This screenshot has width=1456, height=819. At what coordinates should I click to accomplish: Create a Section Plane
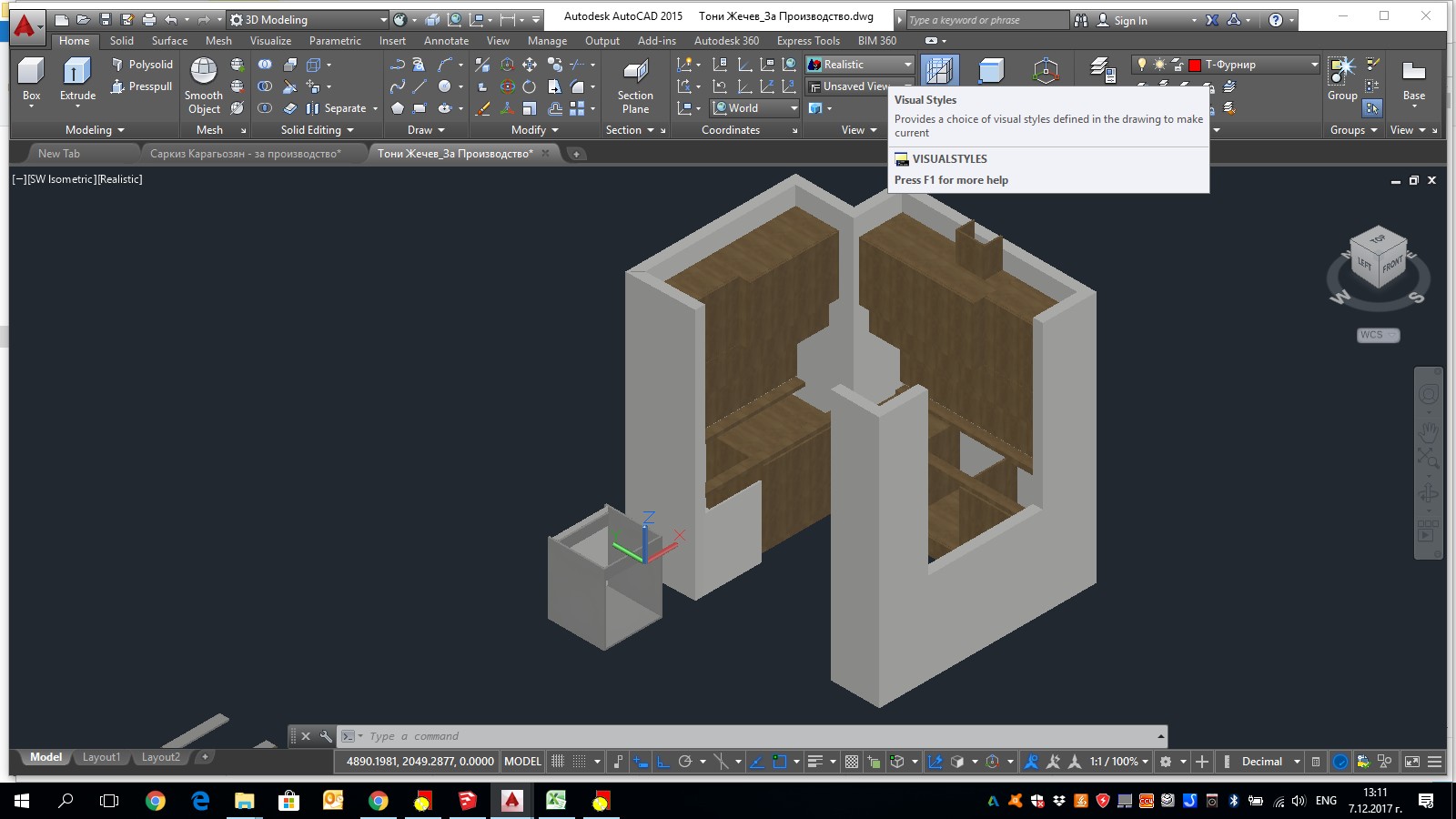coord(635,73)
